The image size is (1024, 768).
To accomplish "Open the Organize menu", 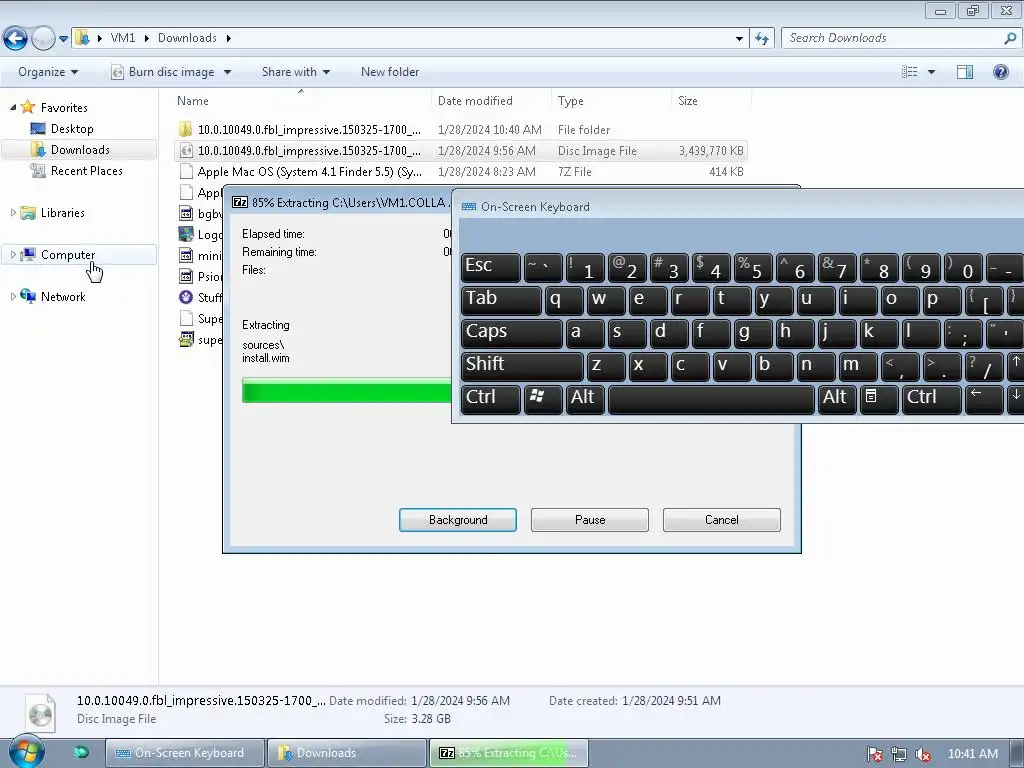I will (x=48, y=72).
